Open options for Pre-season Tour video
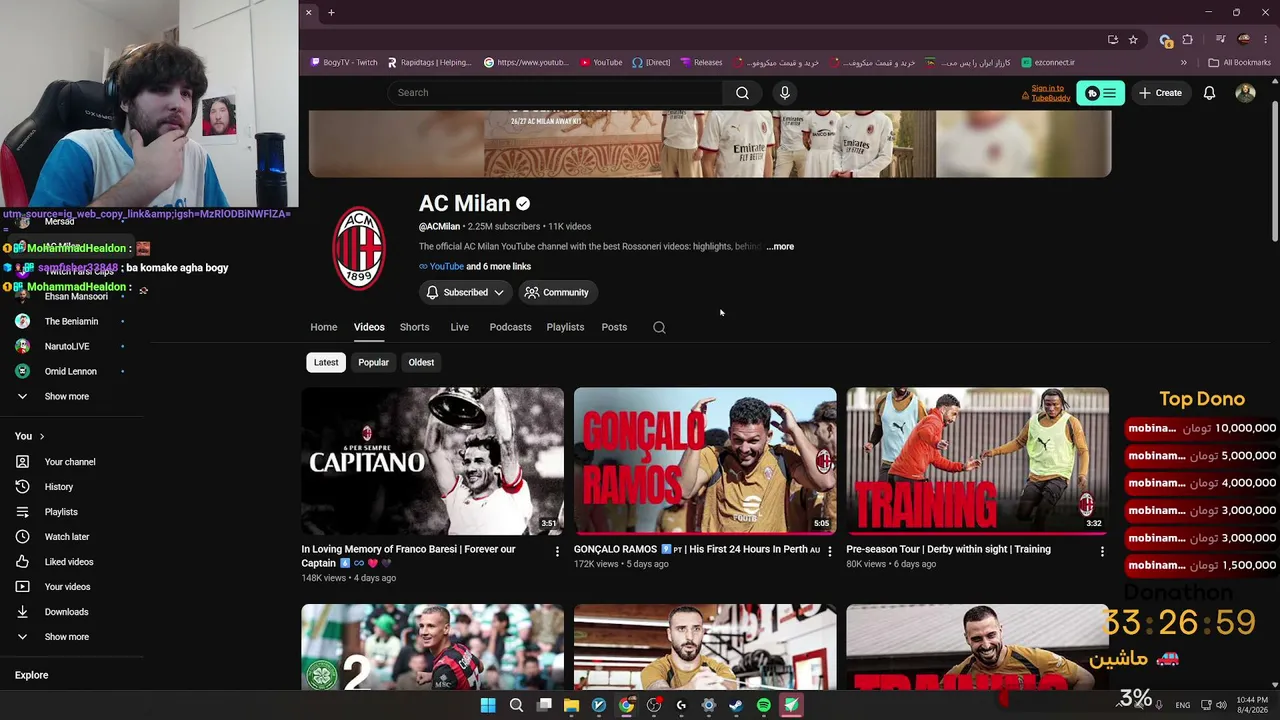Image resolution: width=1280 pixels, height=720 pixels. [x=1102, y=551]
